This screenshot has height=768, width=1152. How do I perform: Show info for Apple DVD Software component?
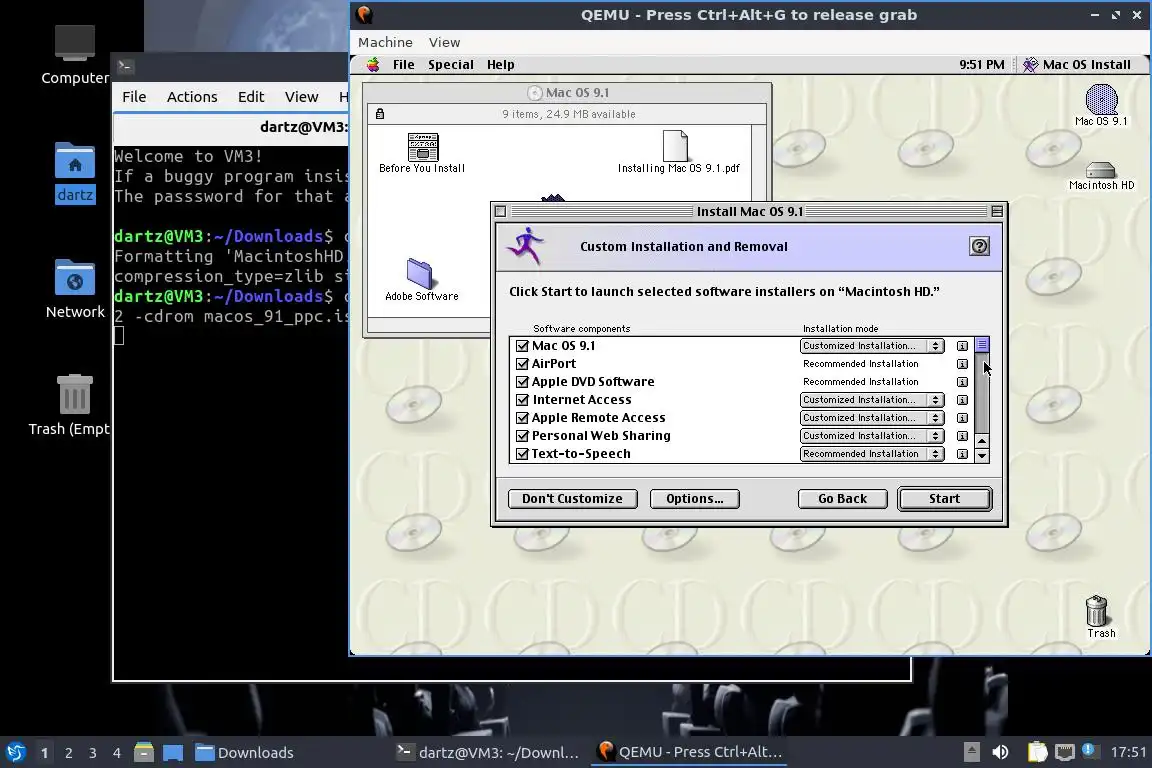[962, 381]
